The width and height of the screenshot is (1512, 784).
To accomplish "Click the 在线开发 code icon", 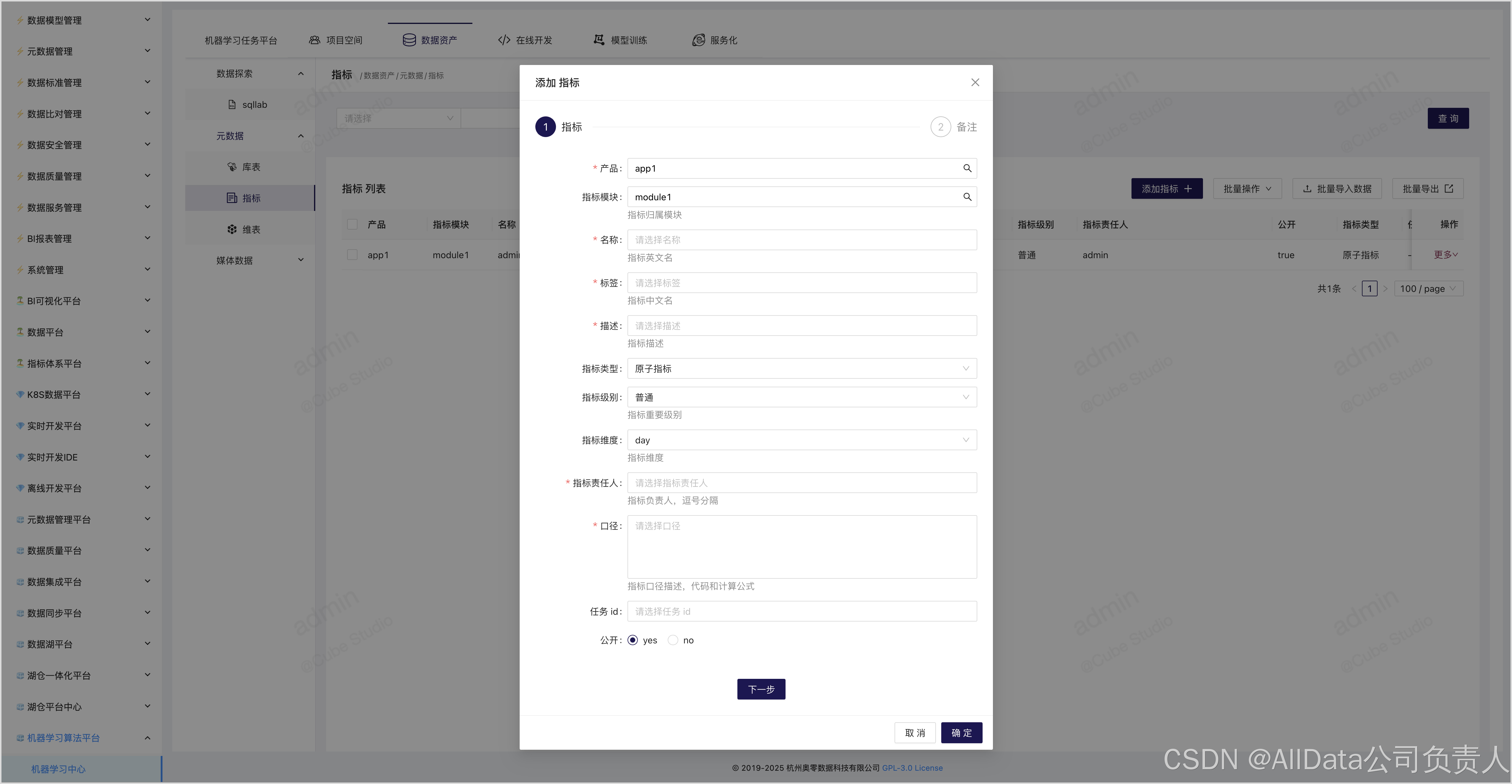I will 504,40.
